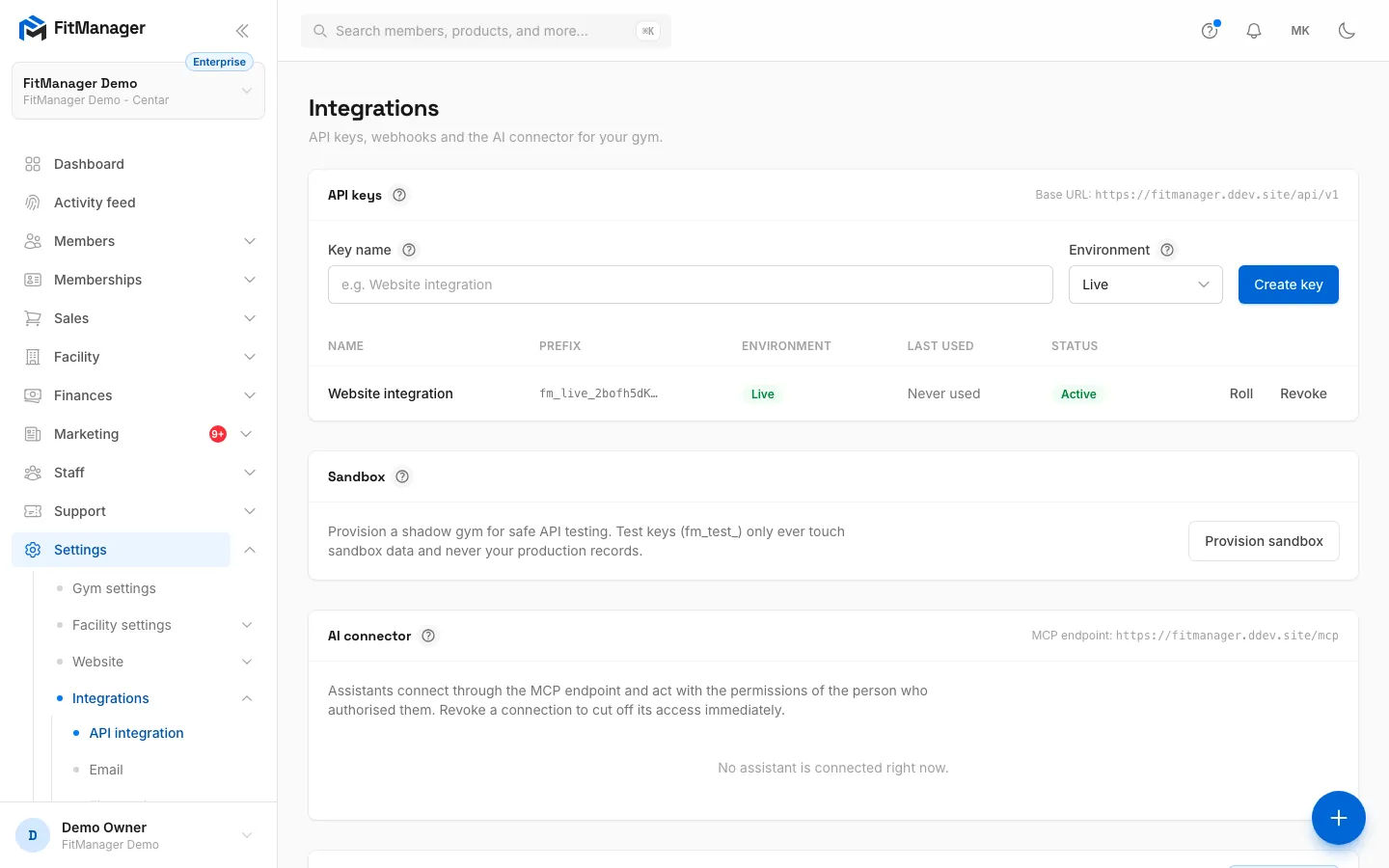Collapse the sidebar with the double-chevron icon
The height and width of the screenshot is (868, 1389).
coord(242,31)
